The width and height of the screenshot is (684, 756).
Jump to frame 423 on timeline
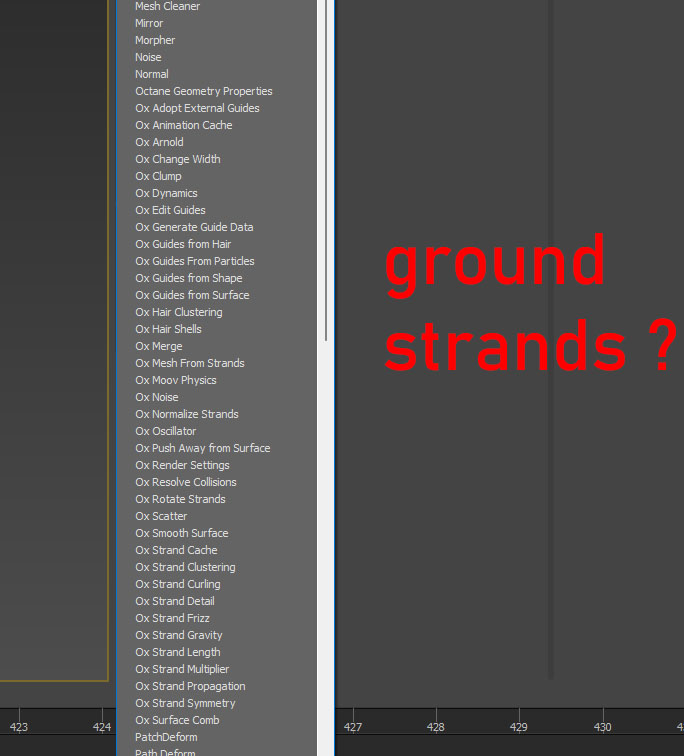click(19, 727)
